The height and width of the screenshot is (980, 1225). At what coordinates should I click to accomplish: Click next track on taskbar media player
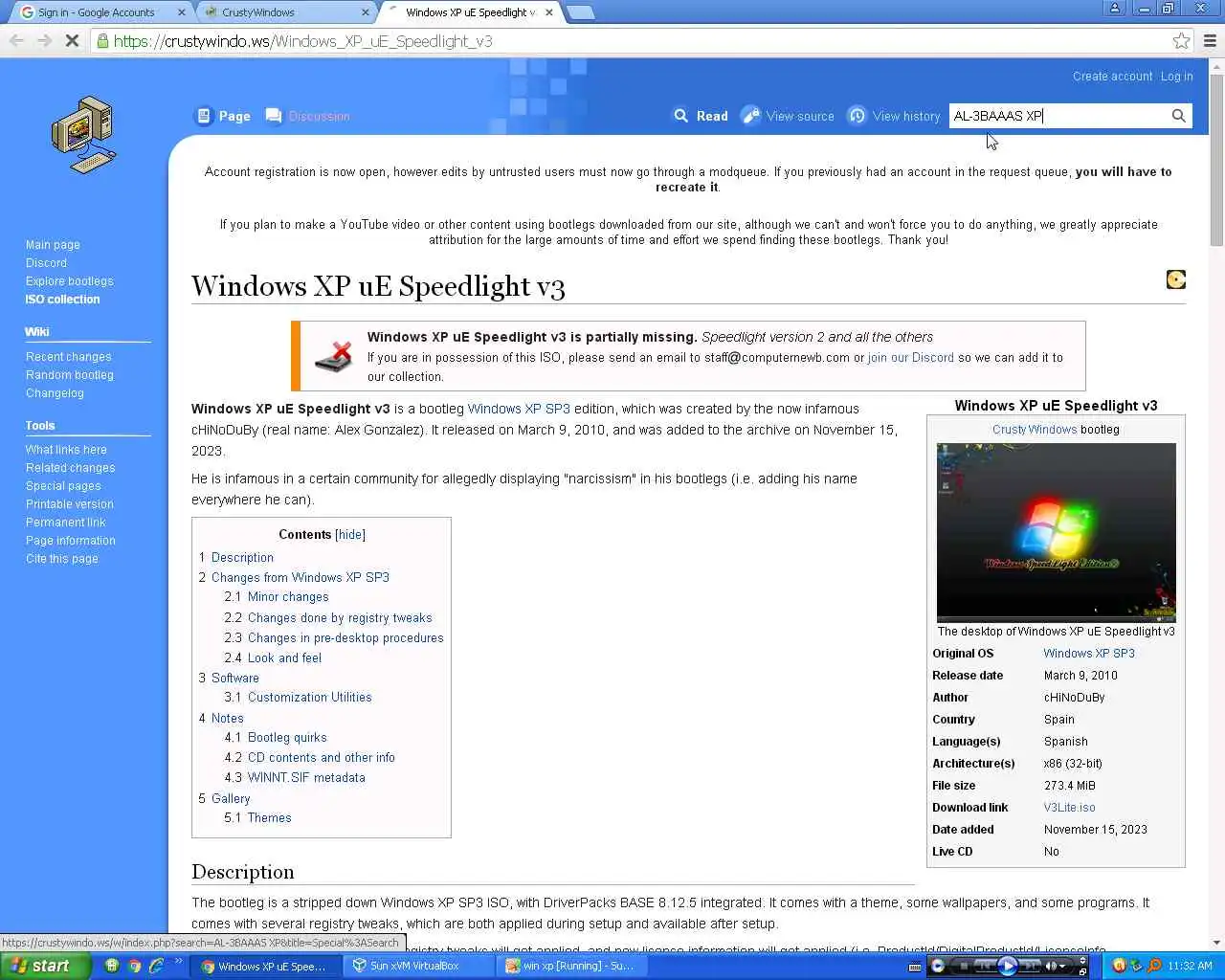[x=1029, y=966]
